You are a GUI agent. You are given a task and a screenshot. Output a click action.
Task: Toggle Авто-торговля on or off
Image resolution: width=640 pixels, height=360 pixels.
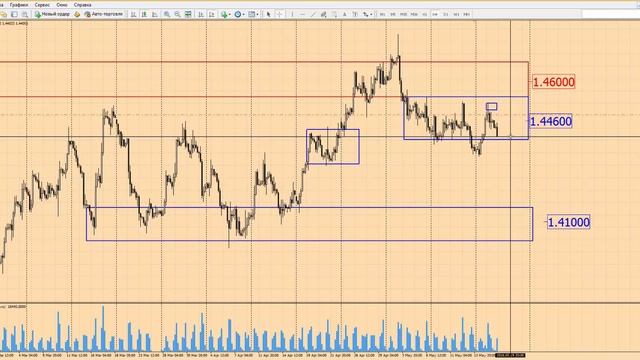pyautogui.click(x=104, y=14)
